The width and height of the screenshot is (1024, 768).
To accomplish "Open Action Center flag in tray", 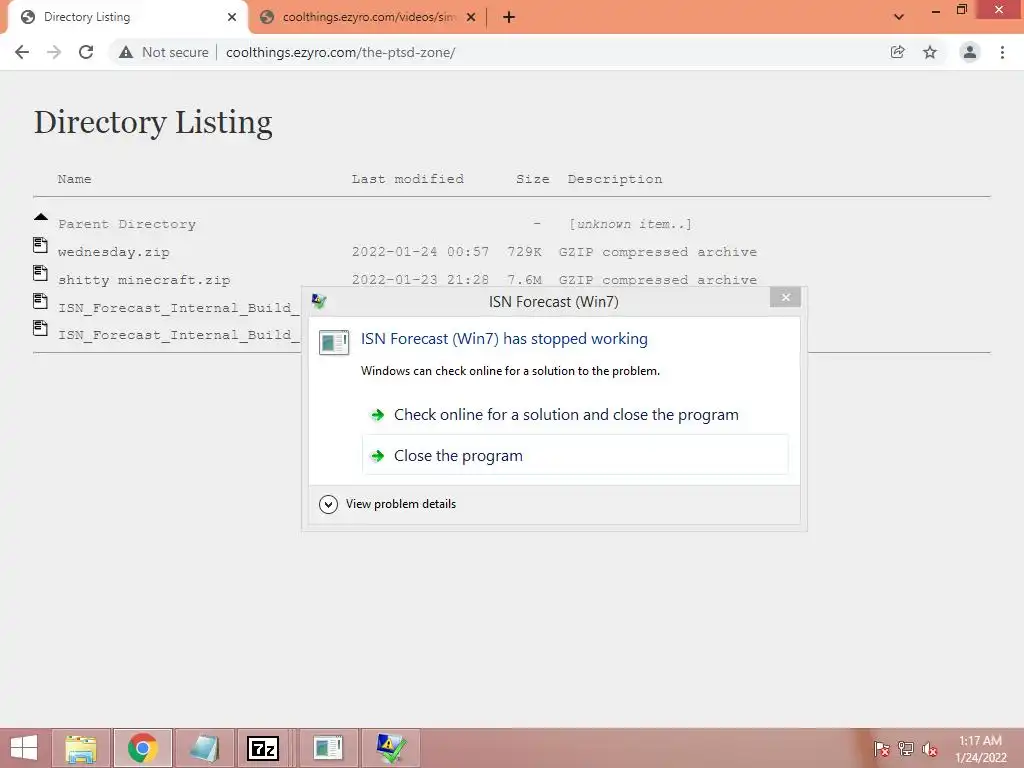I will (x=881, y=748).
